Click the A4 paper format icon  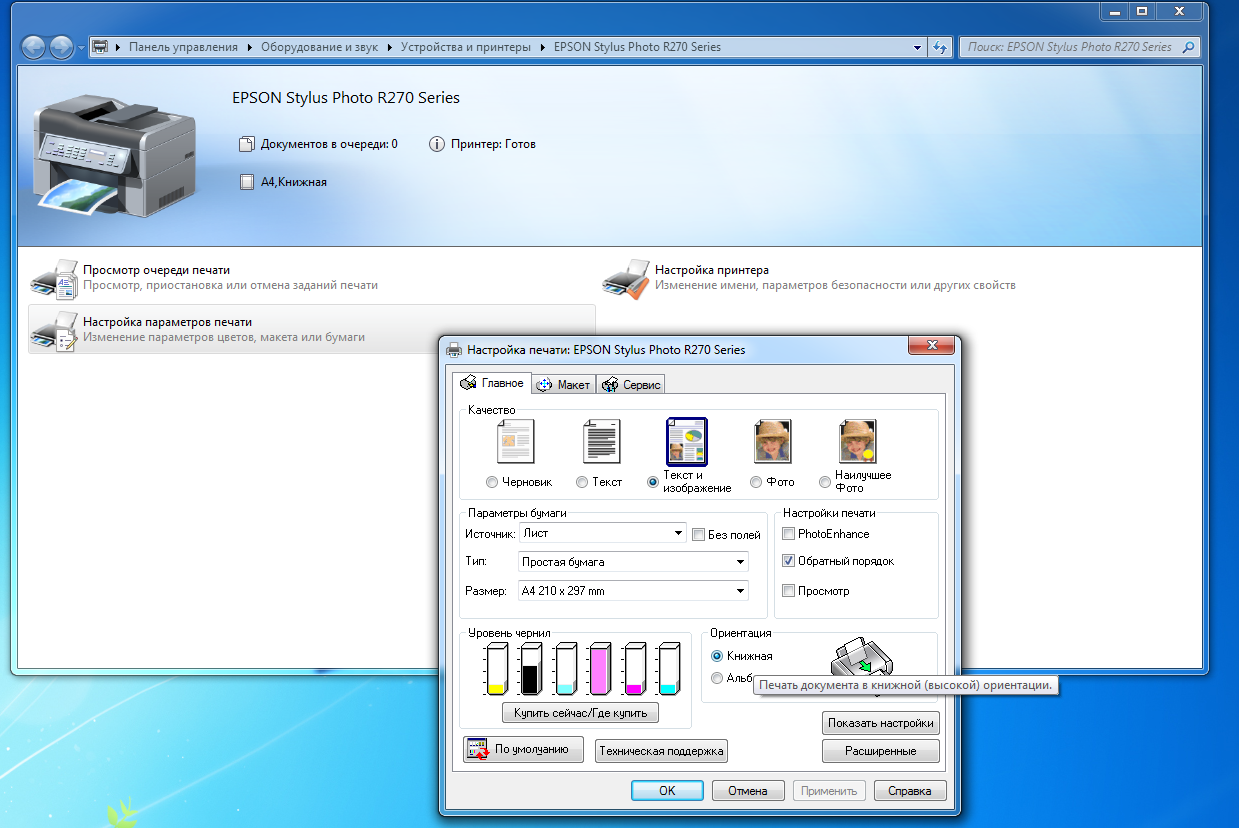coord(247,182)
